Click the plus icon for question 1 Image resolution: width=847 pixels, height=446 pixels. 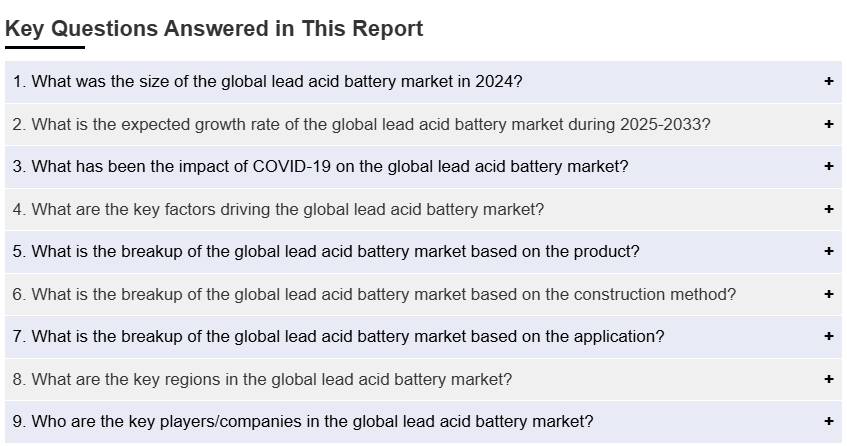click(x=828, y=82)
